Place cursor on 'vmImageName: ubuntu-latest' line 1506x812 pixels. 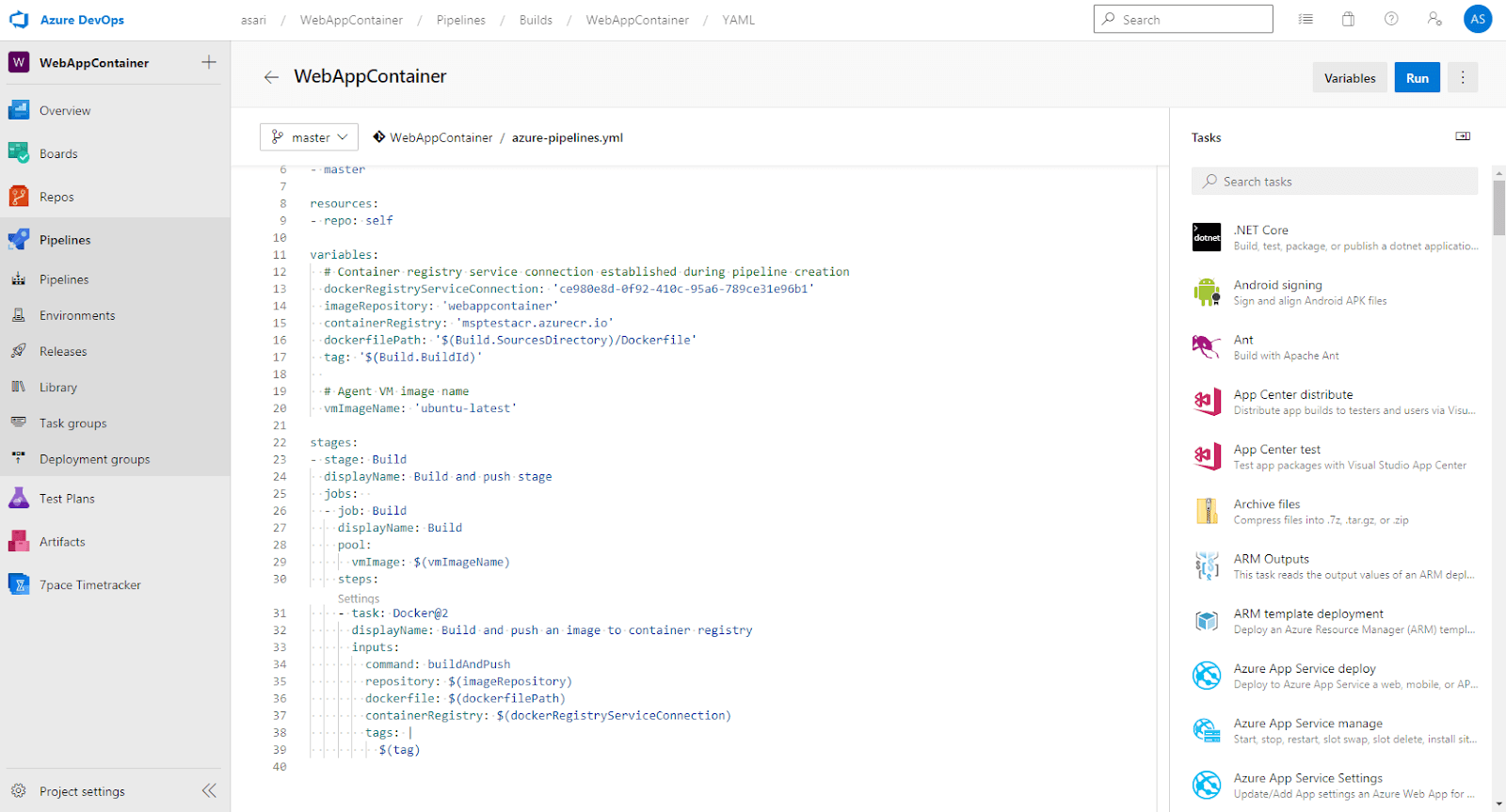coord(420,408)
